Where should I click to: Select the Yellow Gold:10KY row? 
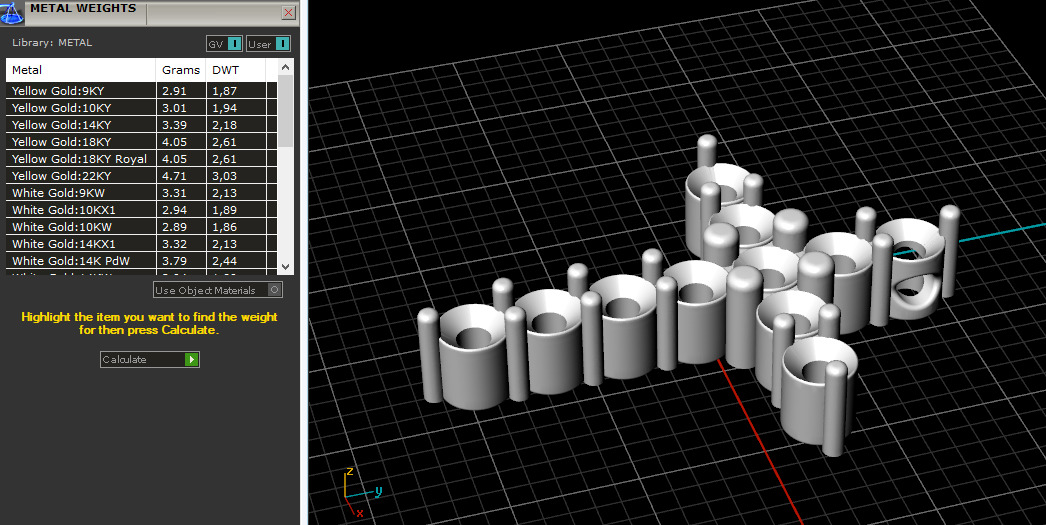[141, 107]
